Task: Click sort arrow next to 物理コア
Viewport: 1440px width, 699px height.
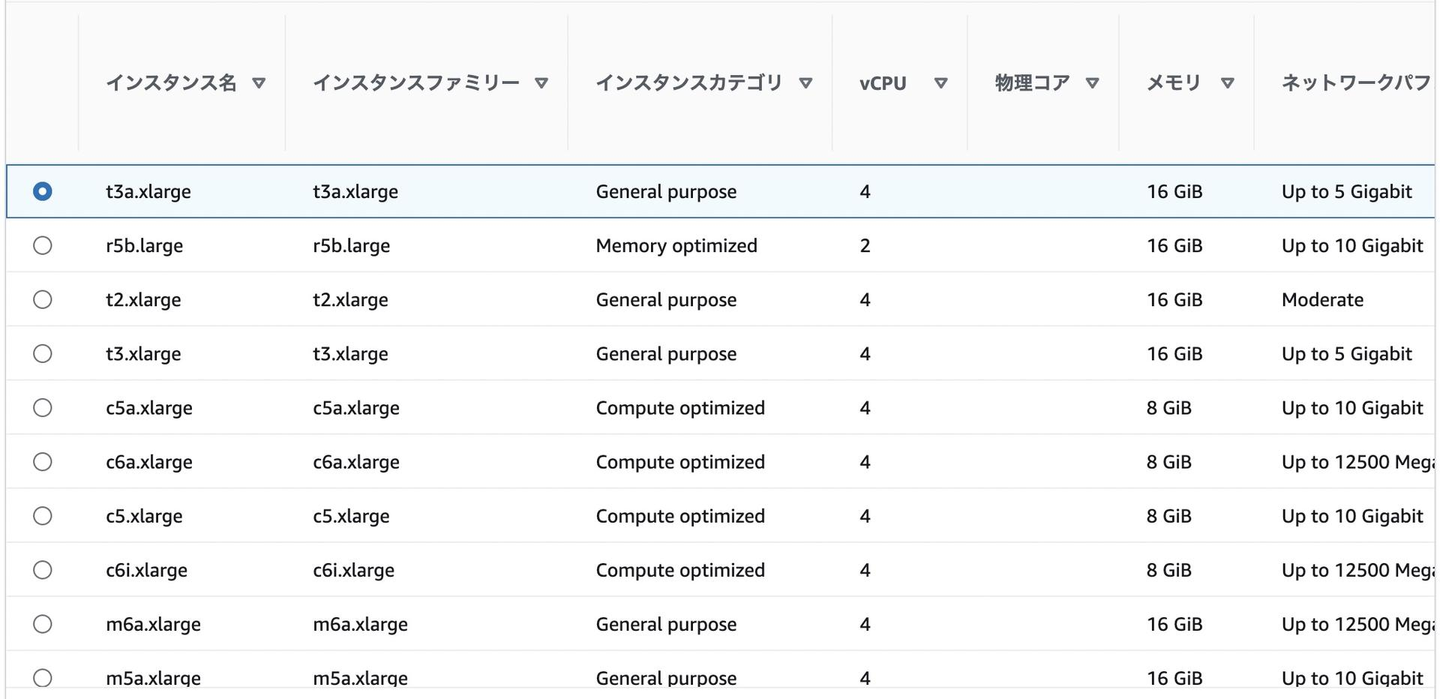Action: 1092,84
